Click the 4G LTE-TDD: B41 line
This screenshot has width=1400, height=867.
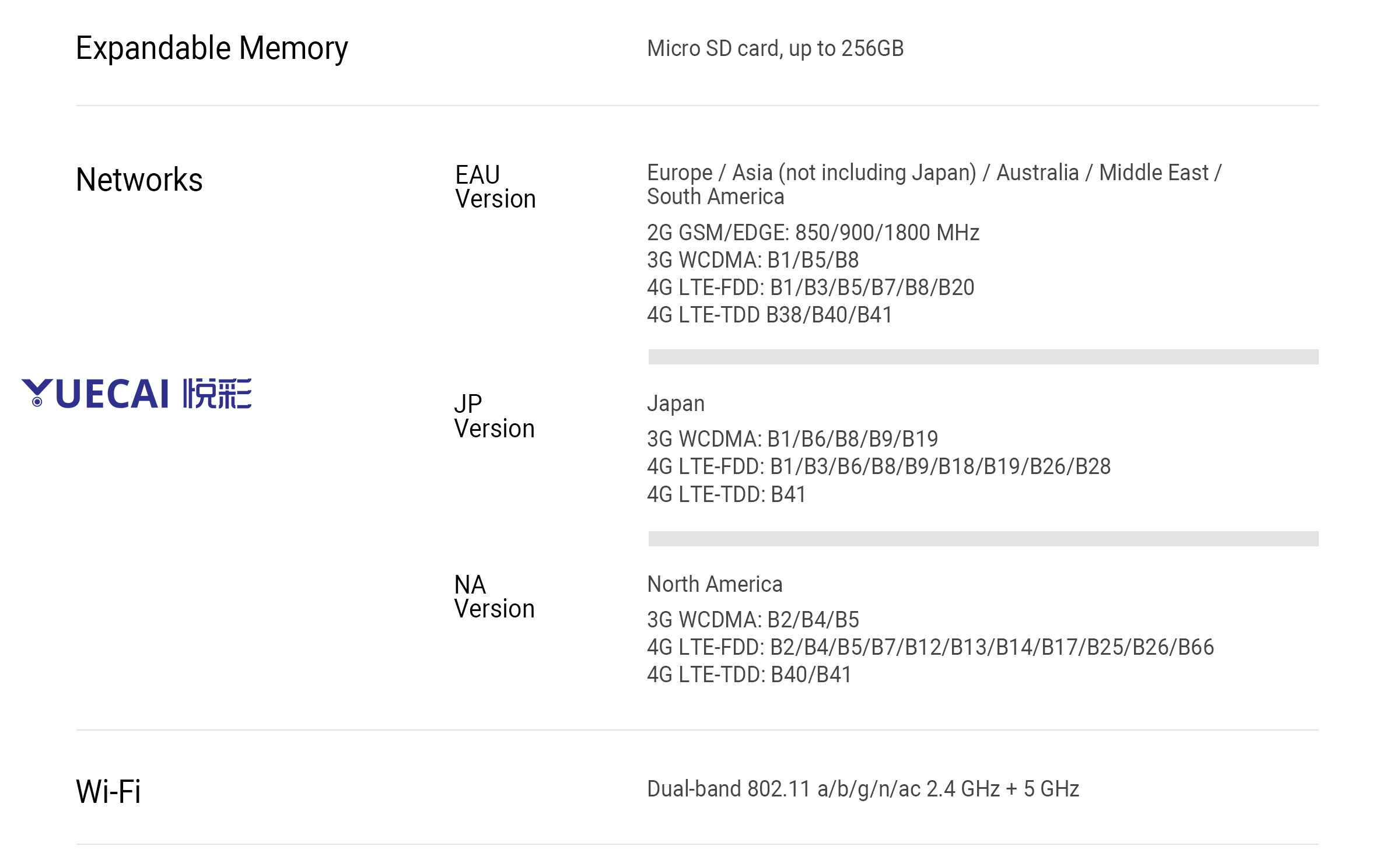click(726, 494)
